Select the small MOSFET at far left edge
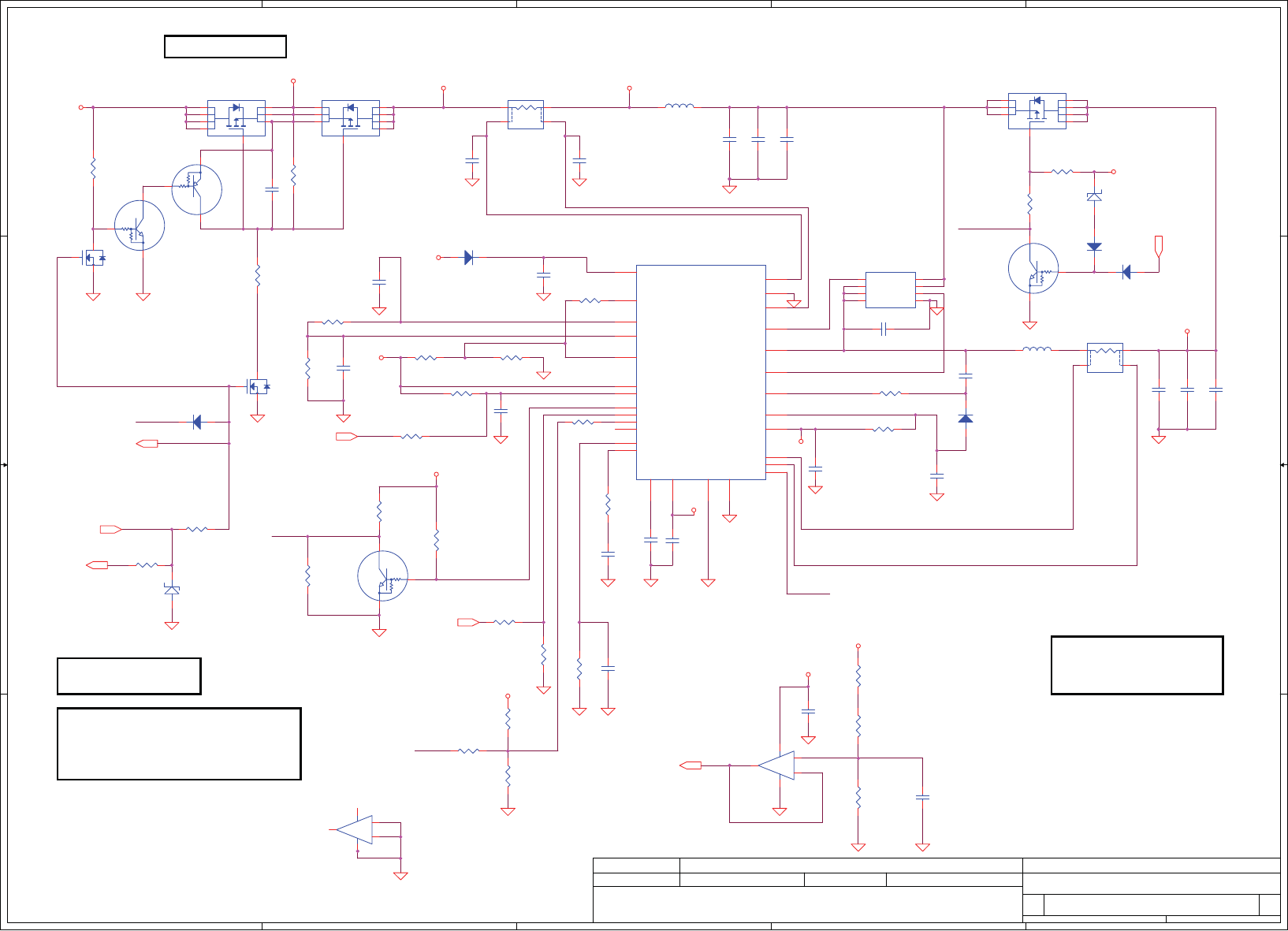 pos(94,258)
